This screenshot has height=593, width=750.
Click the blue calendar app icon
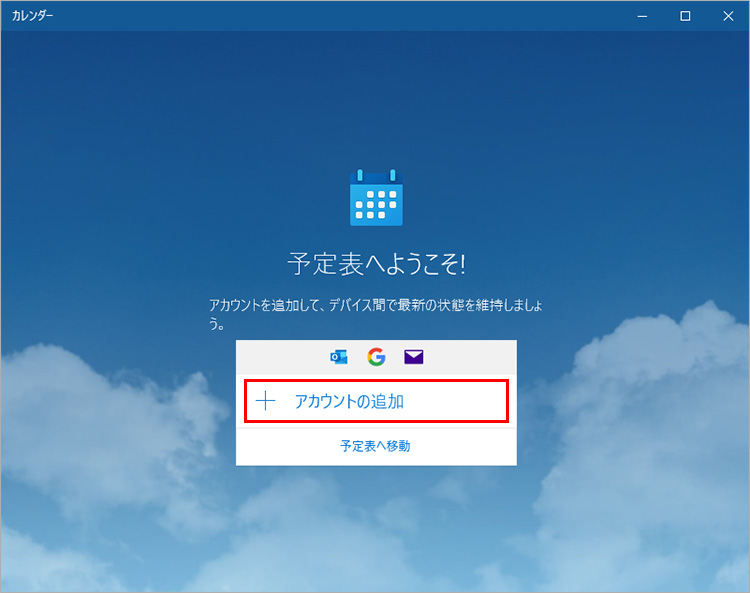point(376,198)
